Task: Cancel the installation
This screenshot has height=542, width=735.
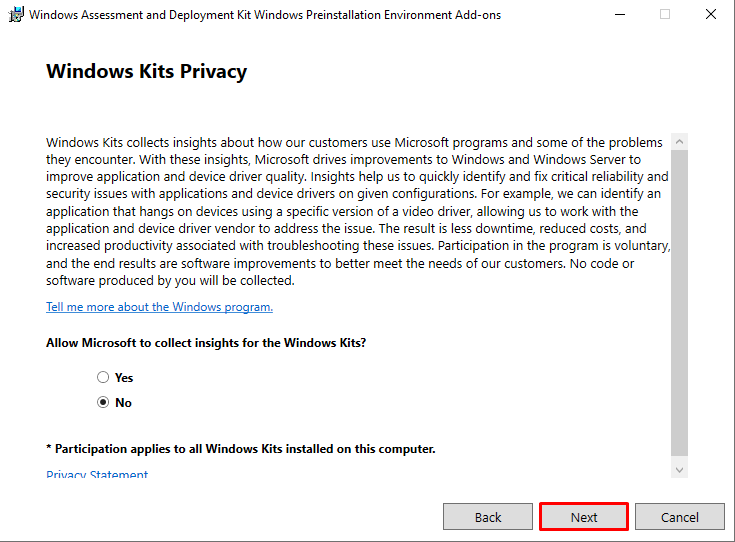Action: click(x=680, y=517)
